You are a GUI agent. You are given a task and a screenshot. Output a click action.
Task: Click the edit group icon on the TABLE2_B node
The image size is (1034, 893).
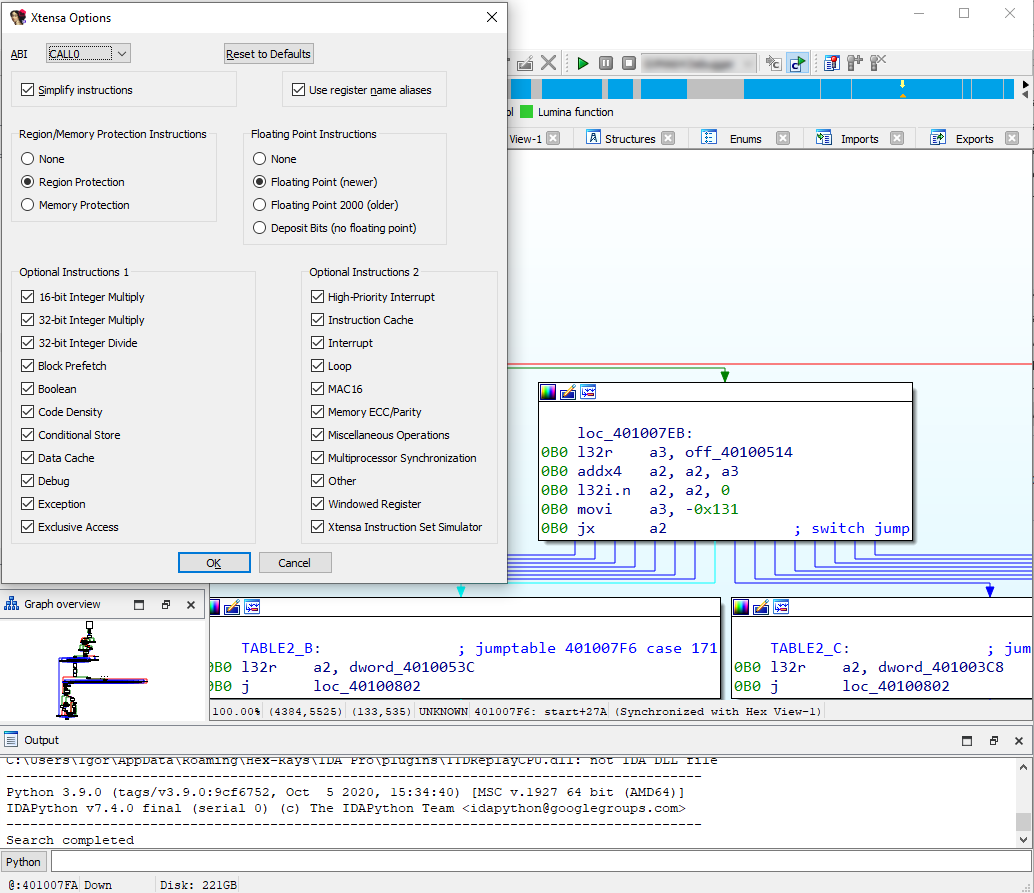232,607
